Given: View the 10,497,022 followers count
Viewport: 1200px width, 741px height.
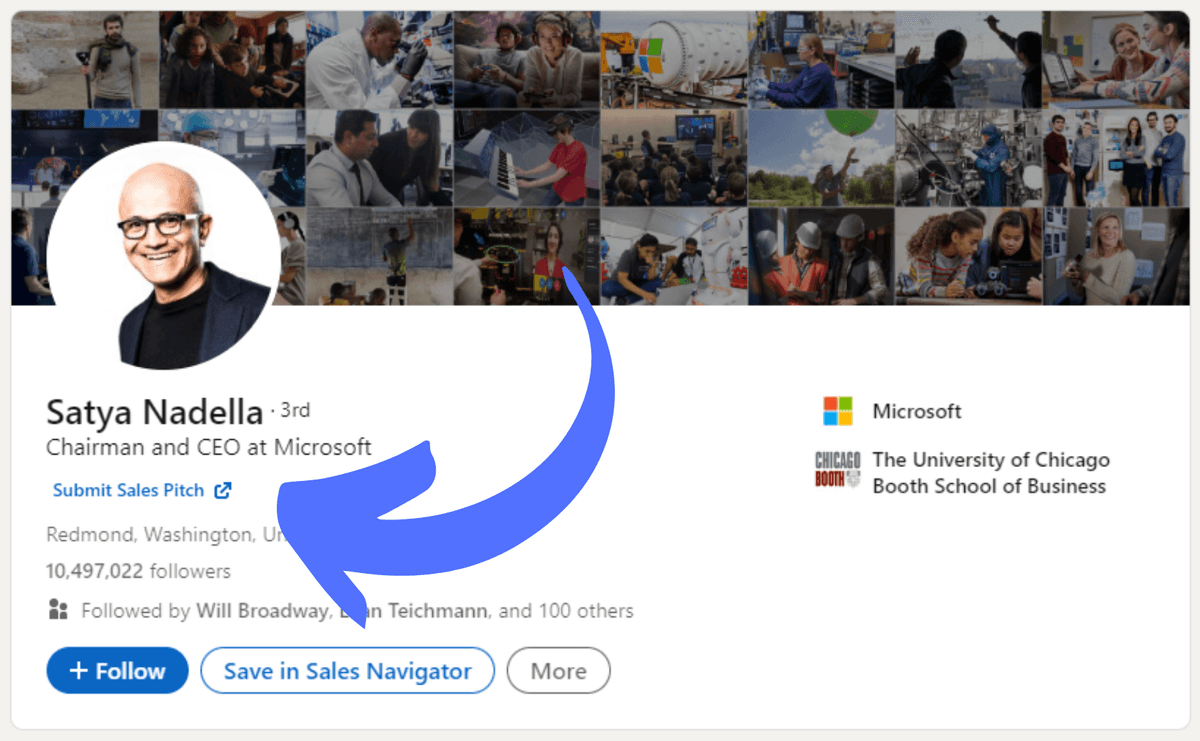Looking at the screenshot, I should click(x=138, y=572).
